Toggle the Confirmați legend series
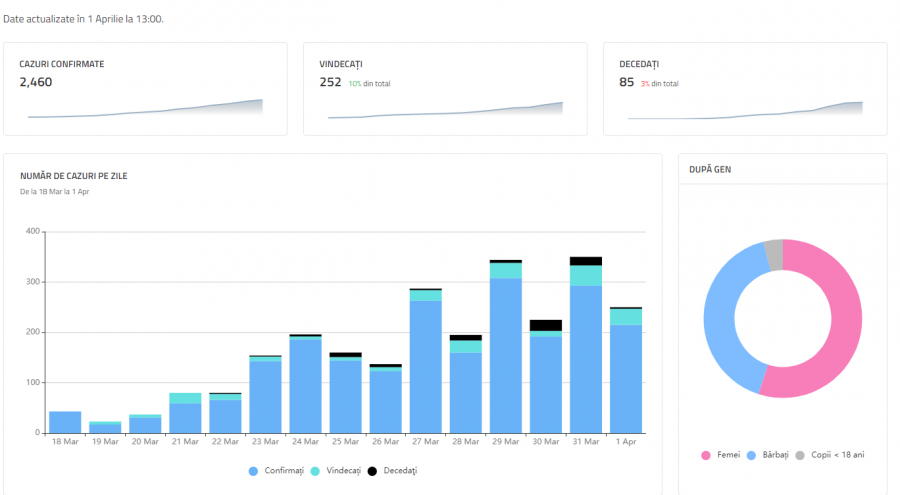Screen dimensions: 900x495 click(280, 470)
